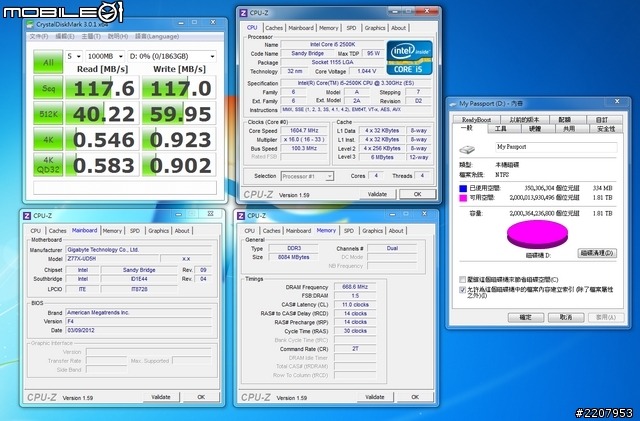The image size is (640, 421).
Task: Click the Z icon of the CPU-Z Mainboard window
Action: point(27,215)
